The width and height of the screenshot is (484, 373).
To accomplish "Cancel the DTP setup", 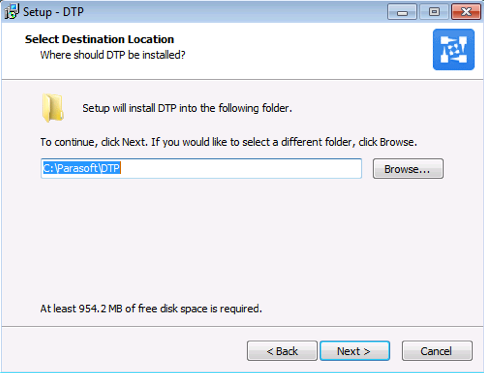I will (437, 351).
